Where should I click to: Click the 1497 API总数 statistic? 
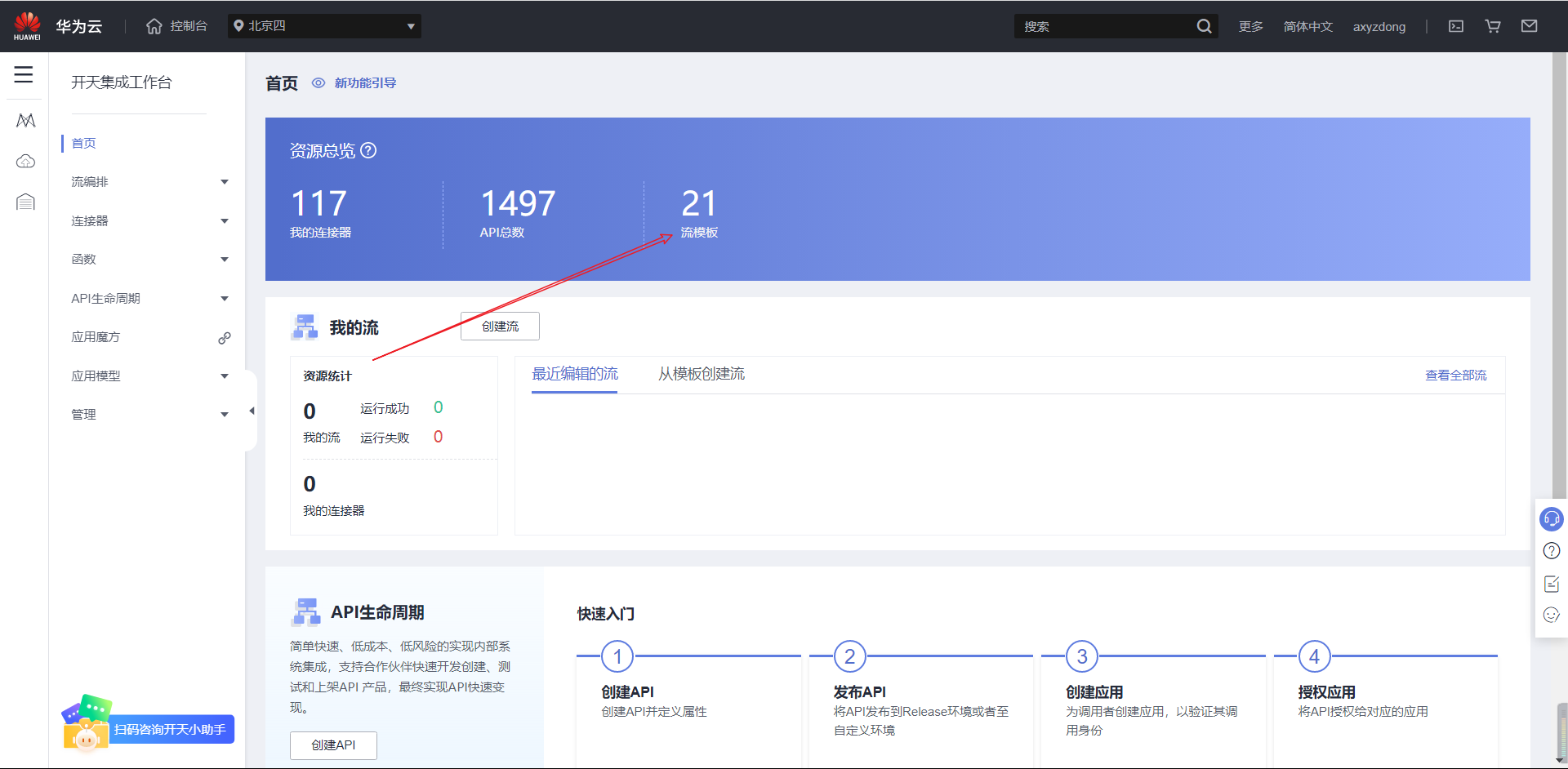pyautogui.click(x=518, y=213)
